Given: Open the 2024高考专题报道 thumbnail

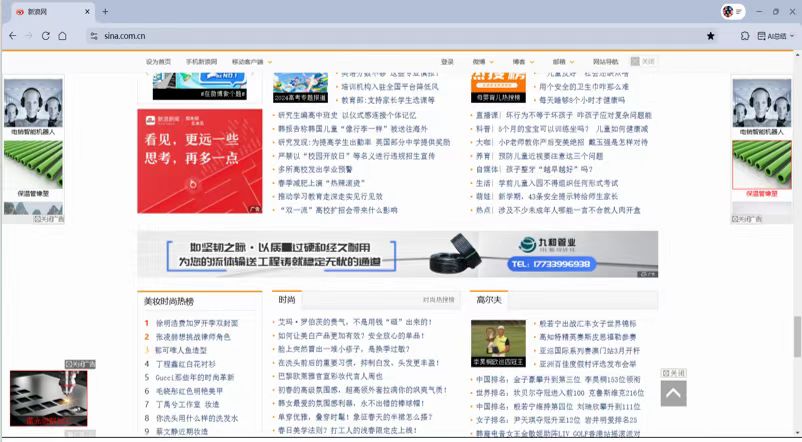Looking at the screenshot, I should 300,87.
